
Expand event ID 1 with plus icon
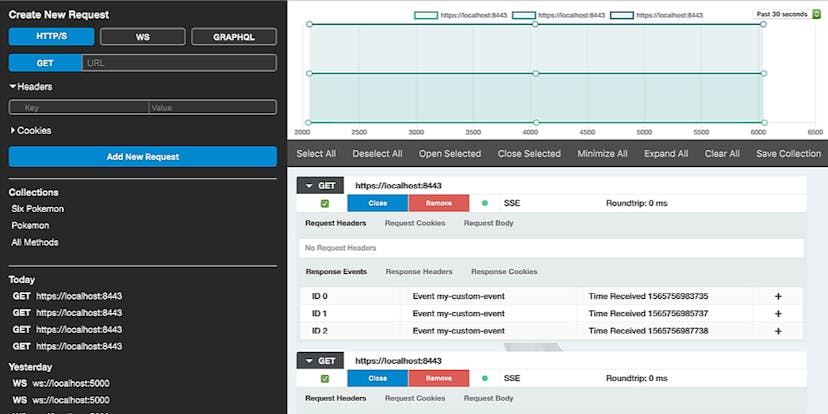tap(778, 314)
